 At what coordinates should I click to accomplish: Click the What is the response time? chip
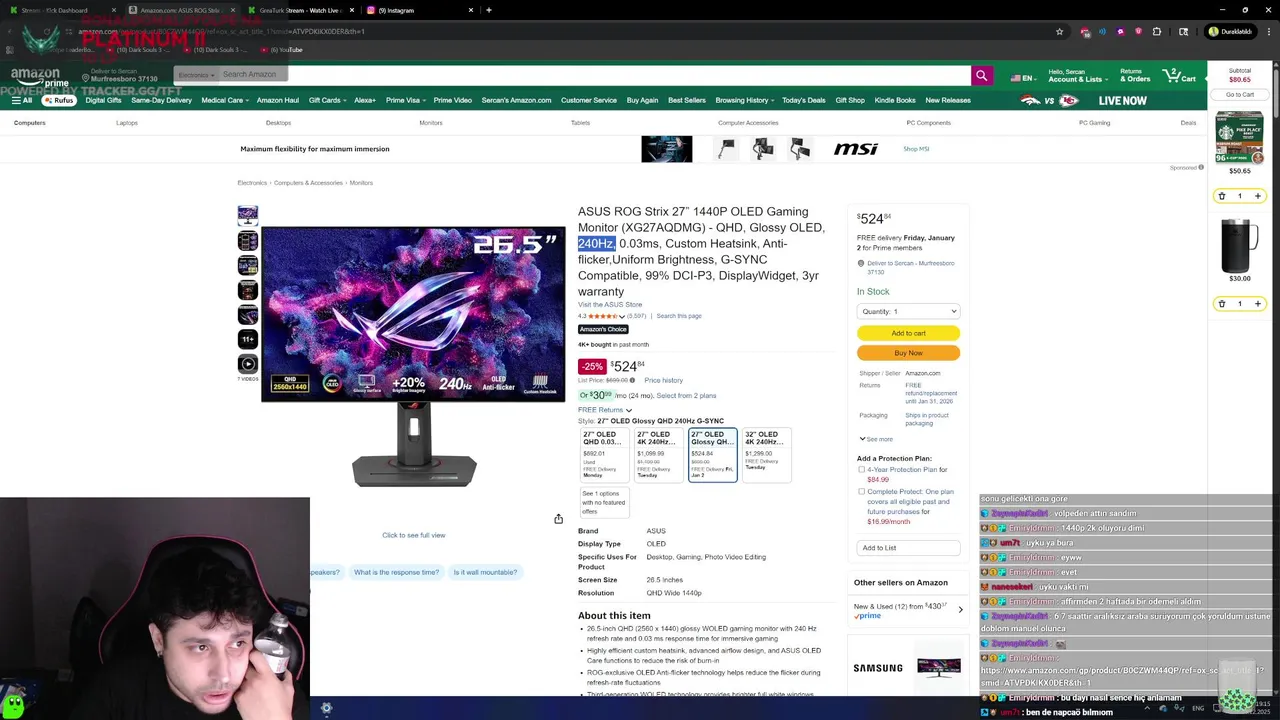click(x=396, y=572)
